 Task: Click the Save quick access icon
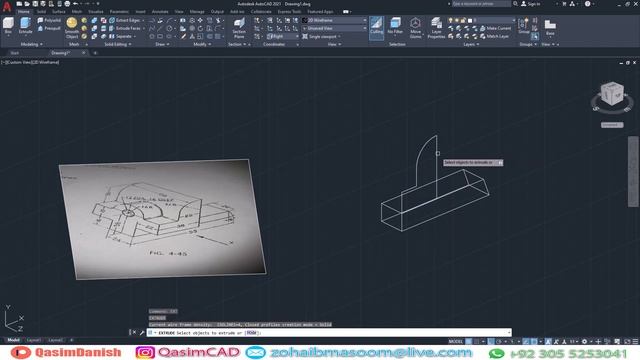tap(35, 4)
